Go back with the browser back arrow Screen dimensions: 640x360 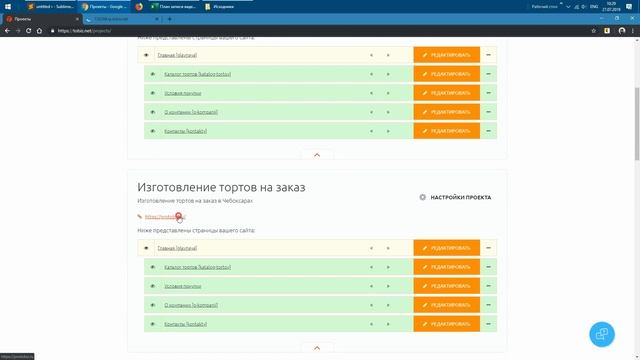point(7,31)
